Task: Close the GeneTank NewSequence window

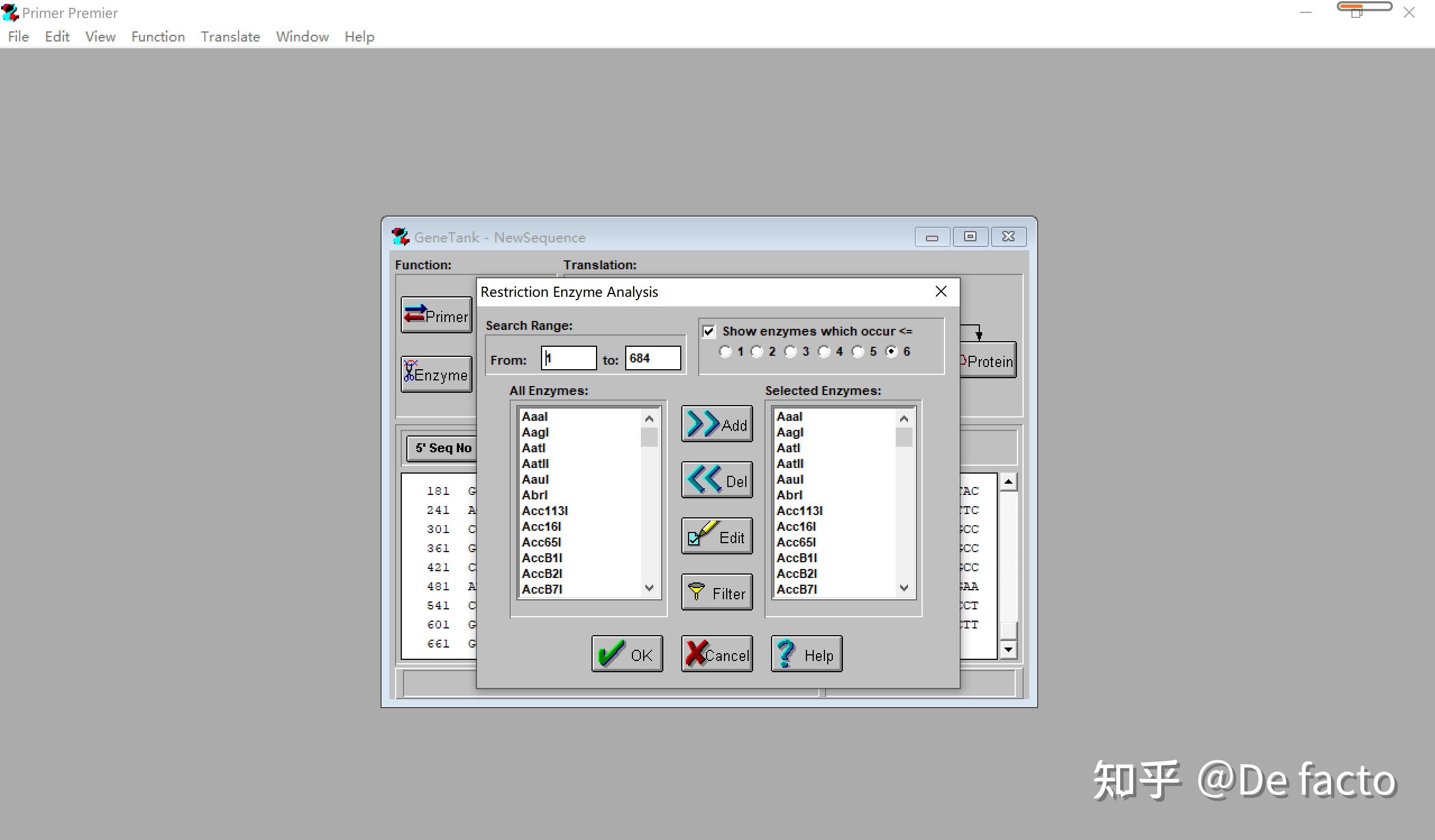Action: (1008, 237)
